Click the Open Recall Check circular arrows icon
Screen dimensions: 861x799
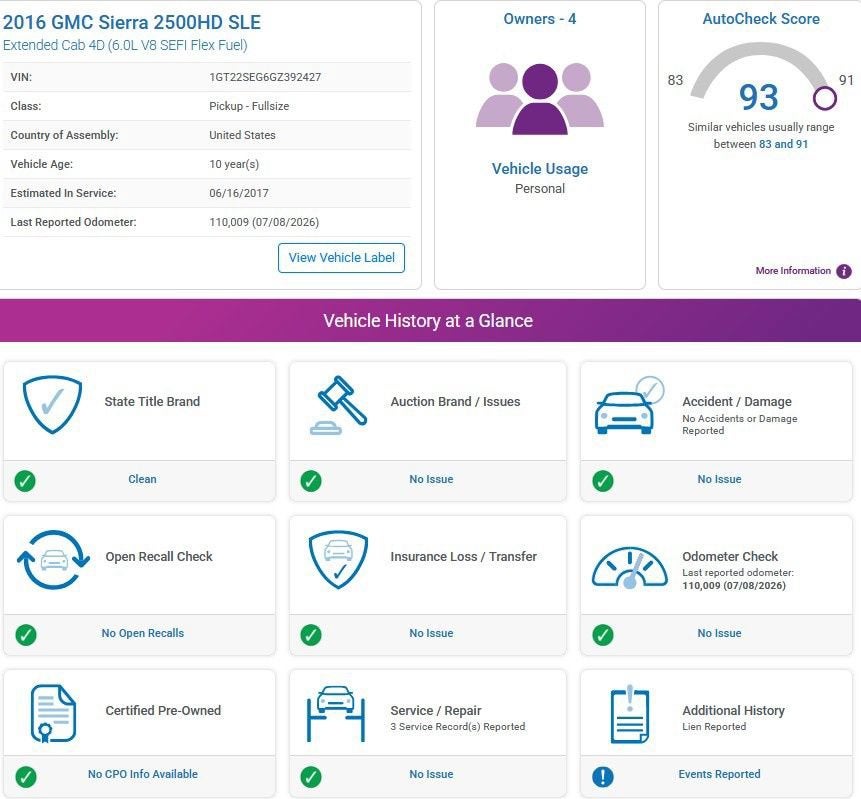(x=53, y=560)
